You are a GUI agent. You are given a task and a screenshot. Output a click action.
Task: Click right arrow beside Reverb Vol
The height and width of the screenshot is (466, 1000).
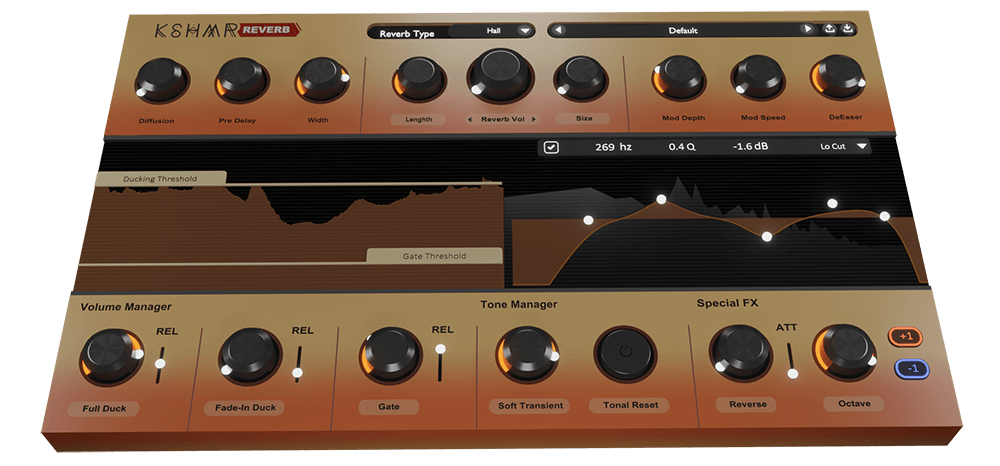(533, 119)
